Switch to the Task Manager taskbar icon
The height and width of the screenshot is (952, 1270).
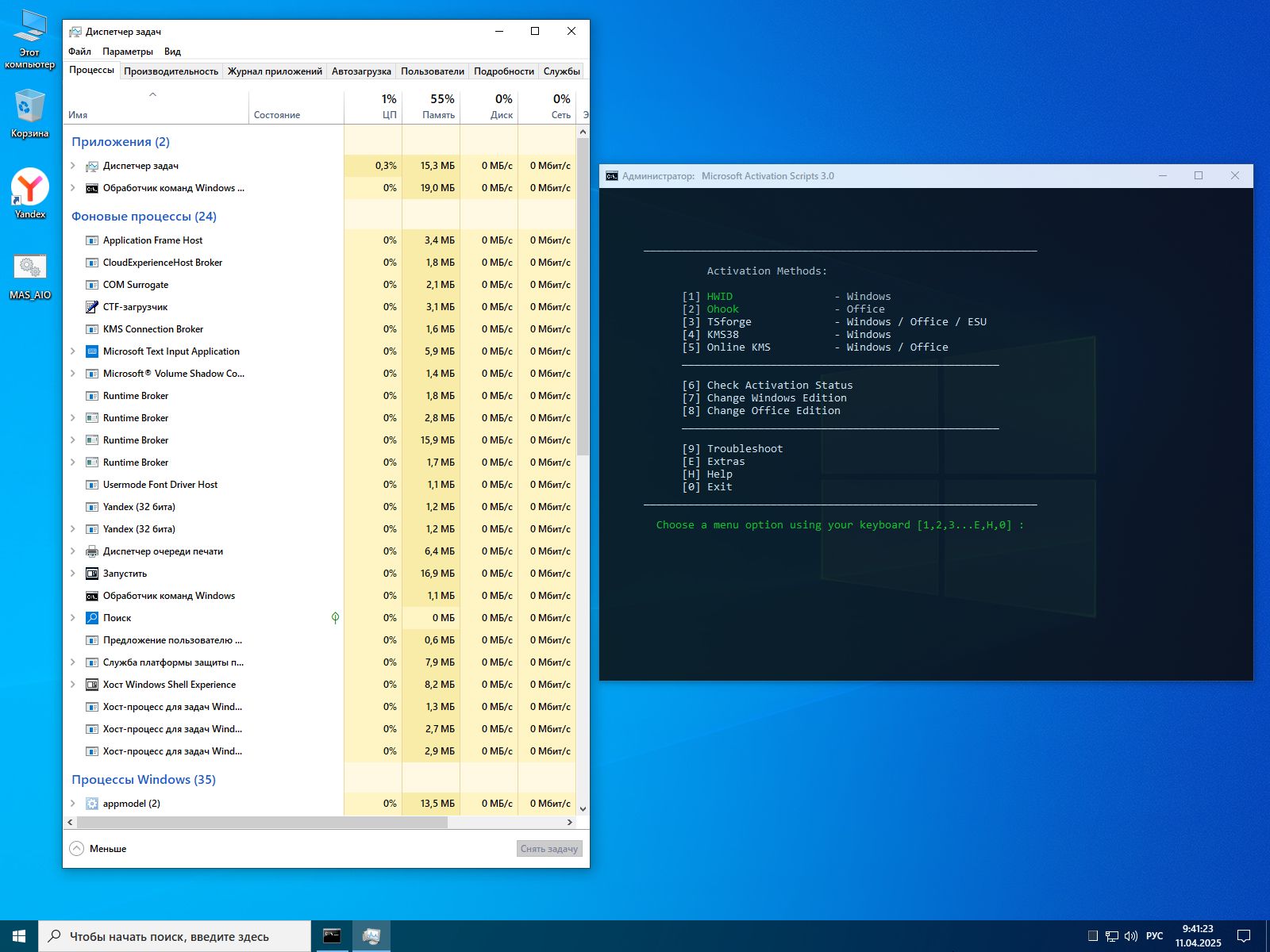point(371,936)
